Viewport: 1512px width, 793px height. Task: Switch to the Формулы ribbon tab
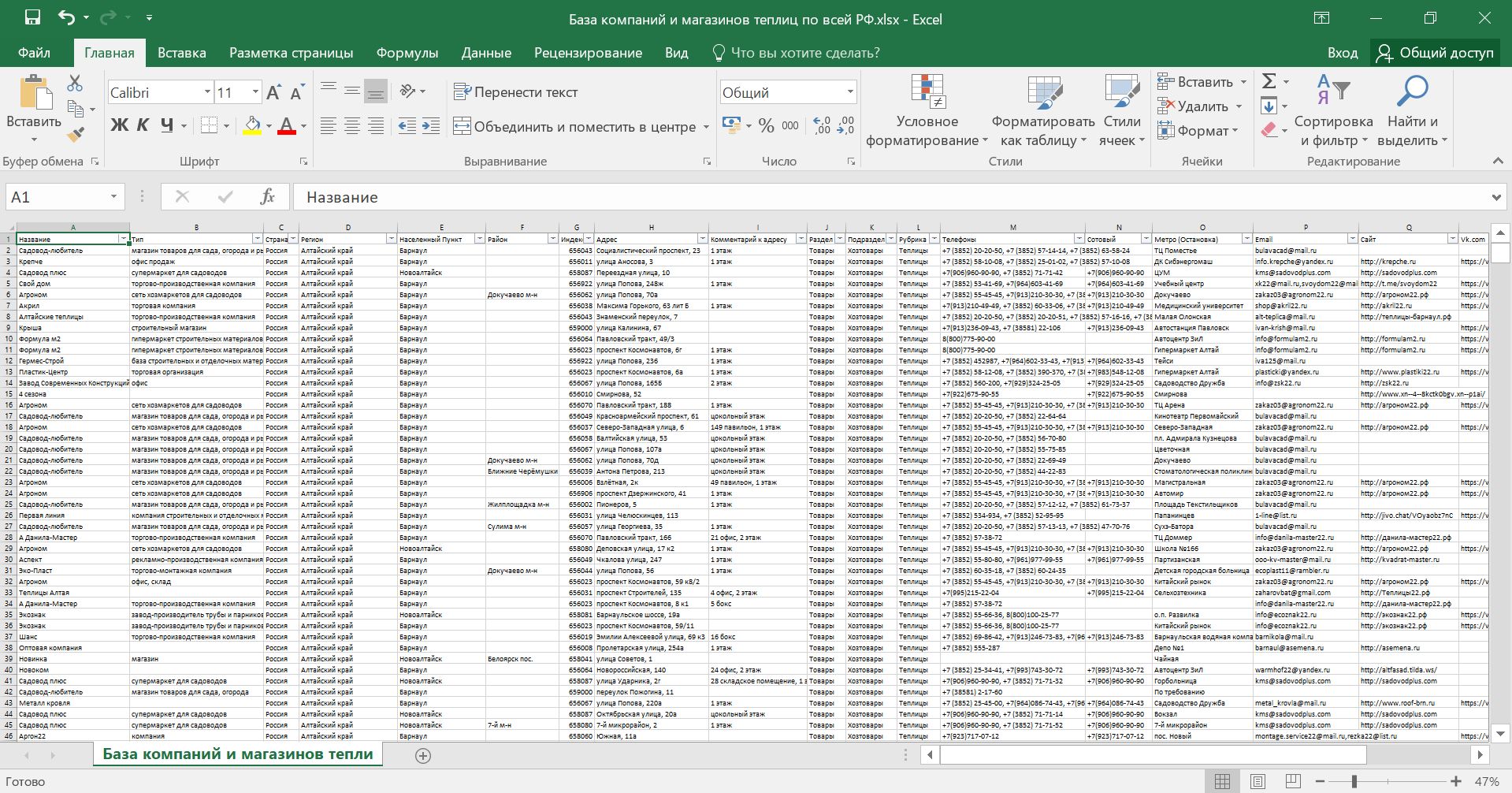coord(407,53)
